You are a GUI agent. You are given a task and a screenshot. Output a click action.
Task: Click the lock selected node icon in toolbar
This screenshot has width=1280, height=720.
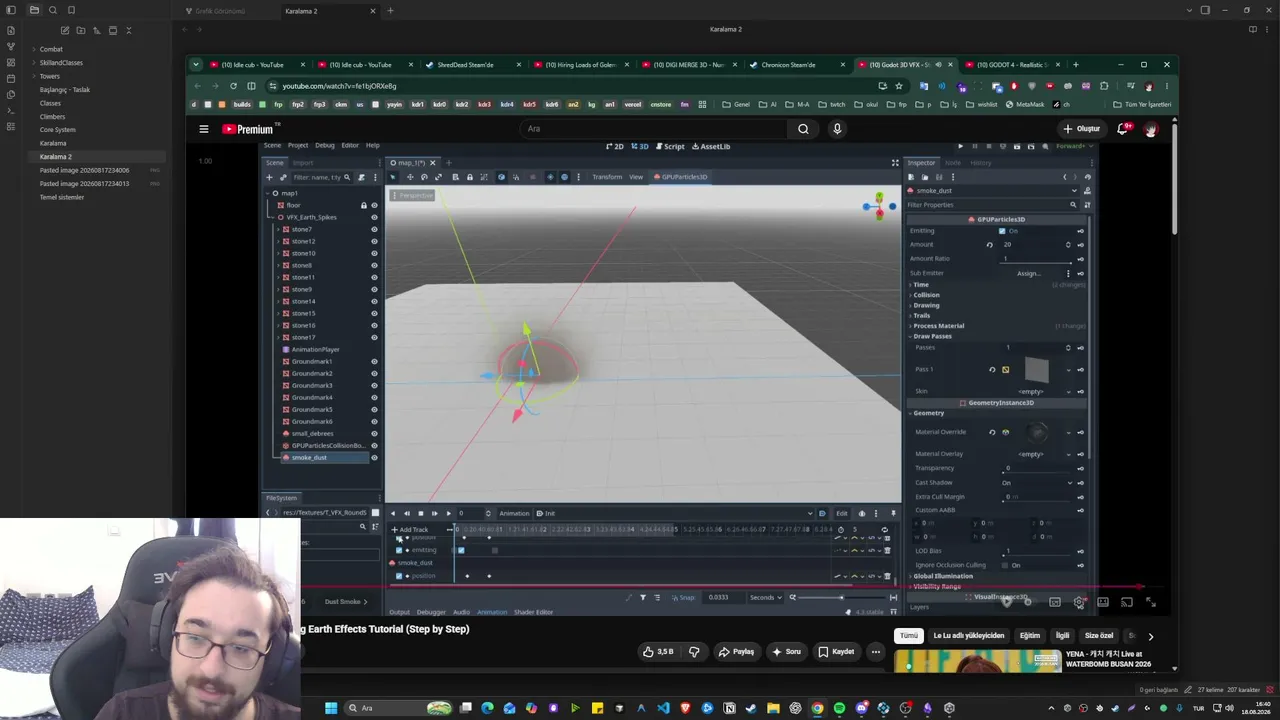pyautogui.click(x=470, y=177)
